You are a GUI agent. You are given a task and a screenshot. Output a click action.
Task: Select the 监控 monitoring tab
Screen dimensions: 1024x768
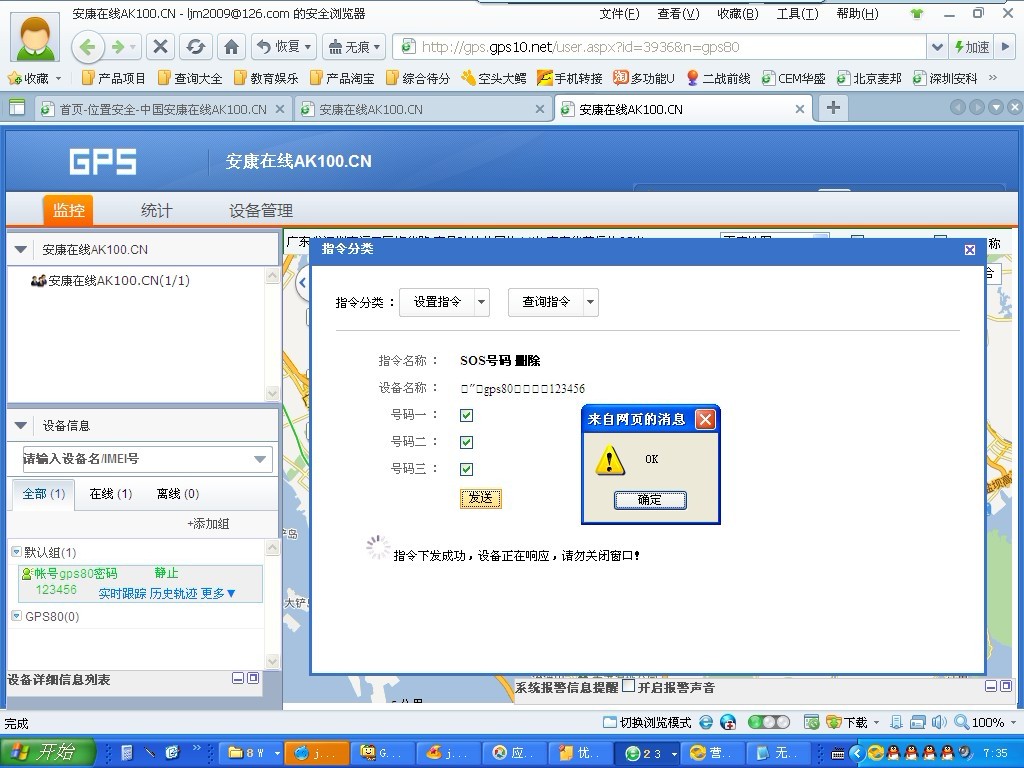68,210
